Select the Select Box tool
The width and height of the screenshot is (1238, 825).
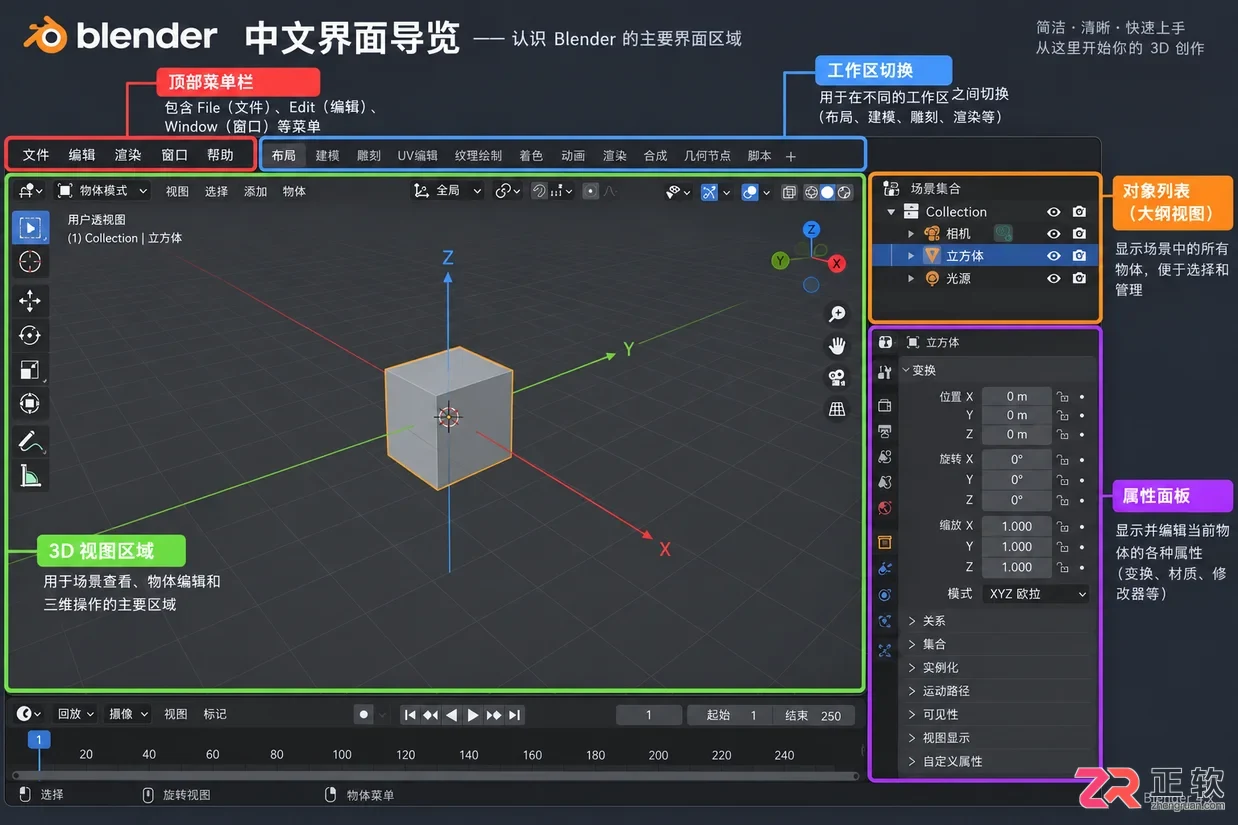click(30, 228)
